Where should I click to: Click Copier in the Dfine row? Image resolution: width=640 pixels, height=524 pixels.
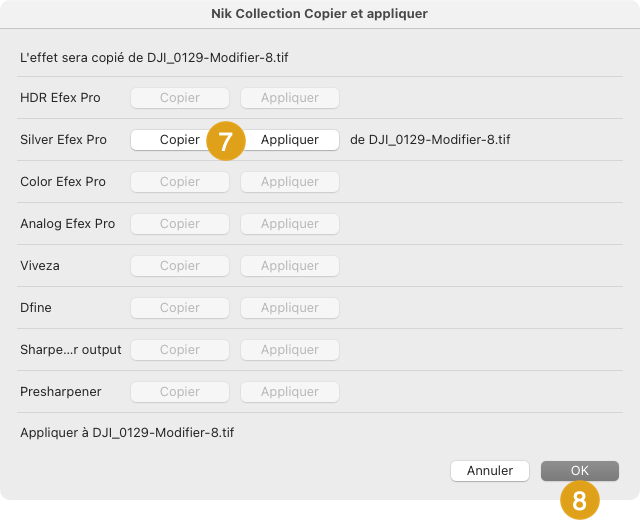coord(180,308)
